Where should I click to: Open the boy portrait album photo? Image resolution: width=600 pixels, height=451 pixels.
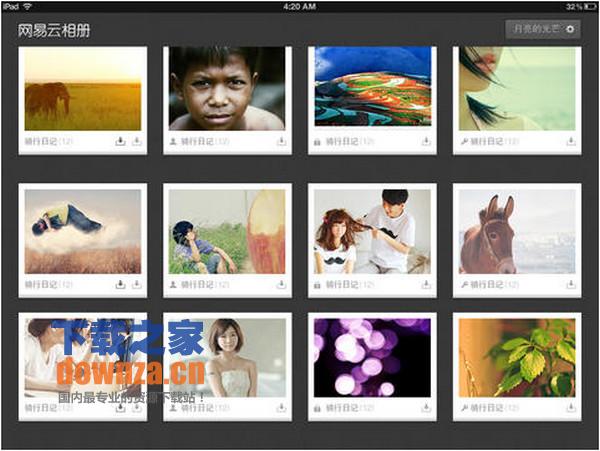(227, 89)
